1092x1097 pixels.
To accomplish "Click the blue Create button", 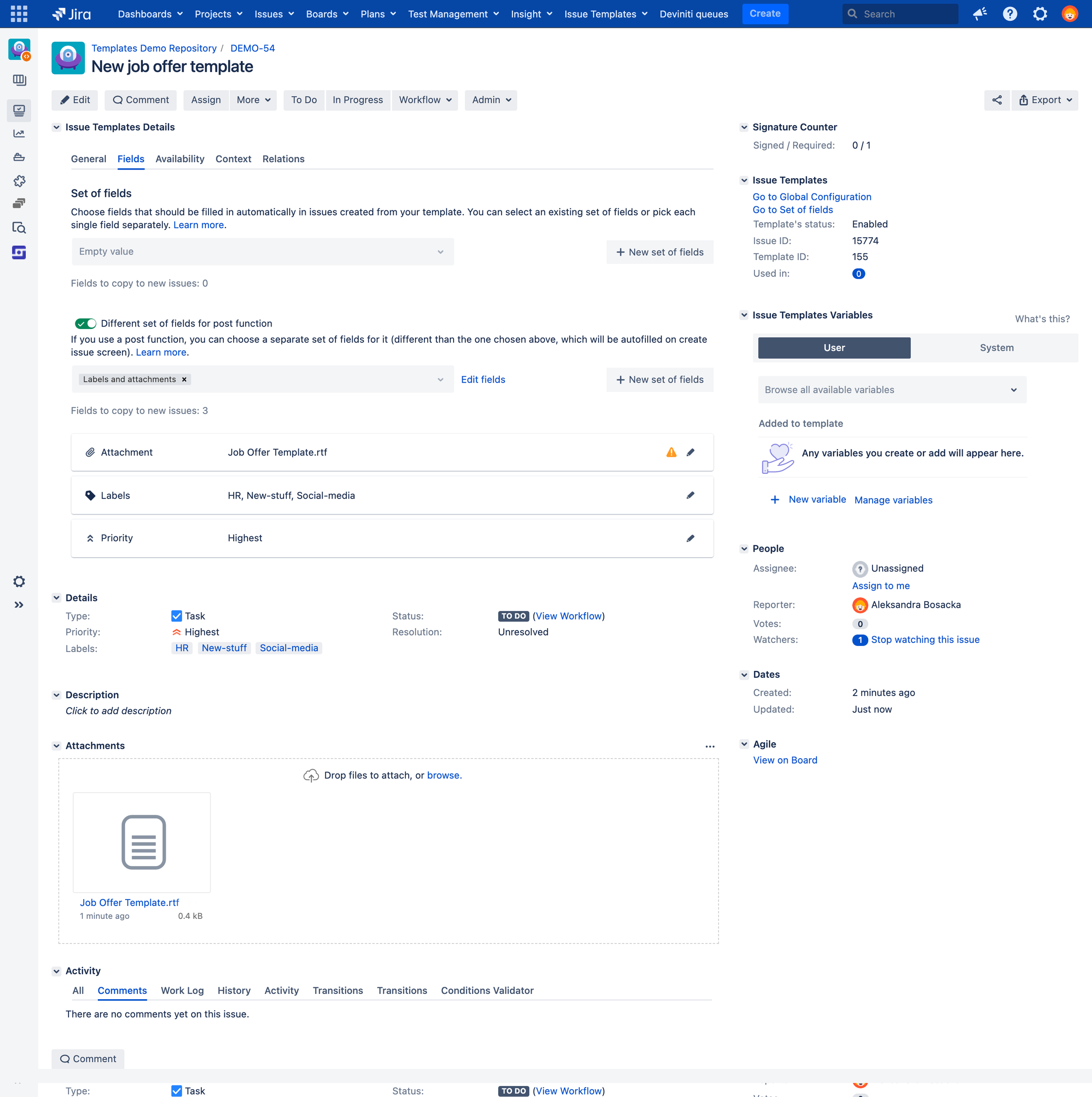I will [x=765, y=13].
